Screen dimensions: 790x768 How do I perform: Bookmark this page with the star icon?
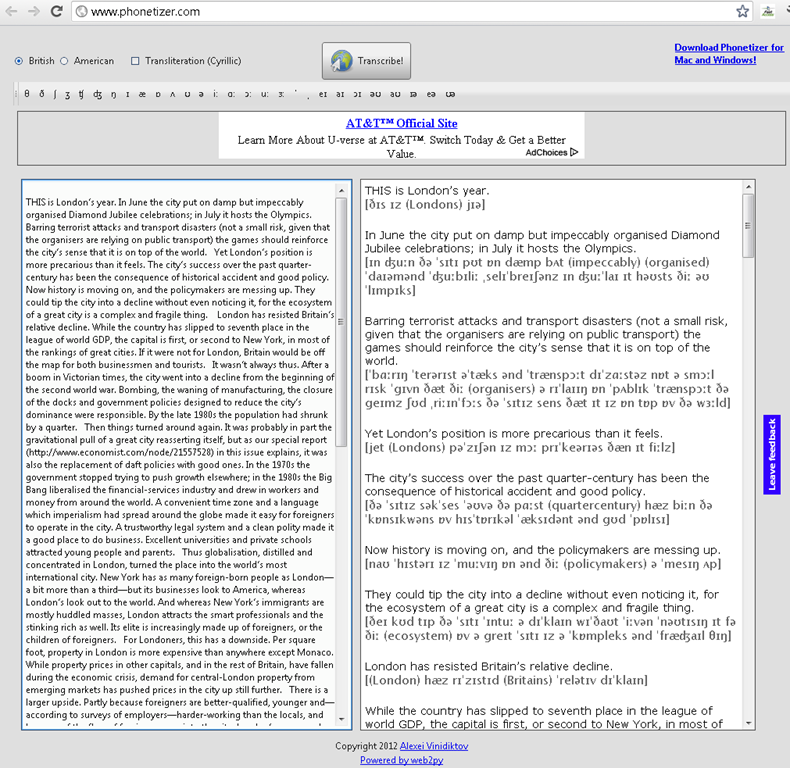pyautogui.click(x=742, y=11)
